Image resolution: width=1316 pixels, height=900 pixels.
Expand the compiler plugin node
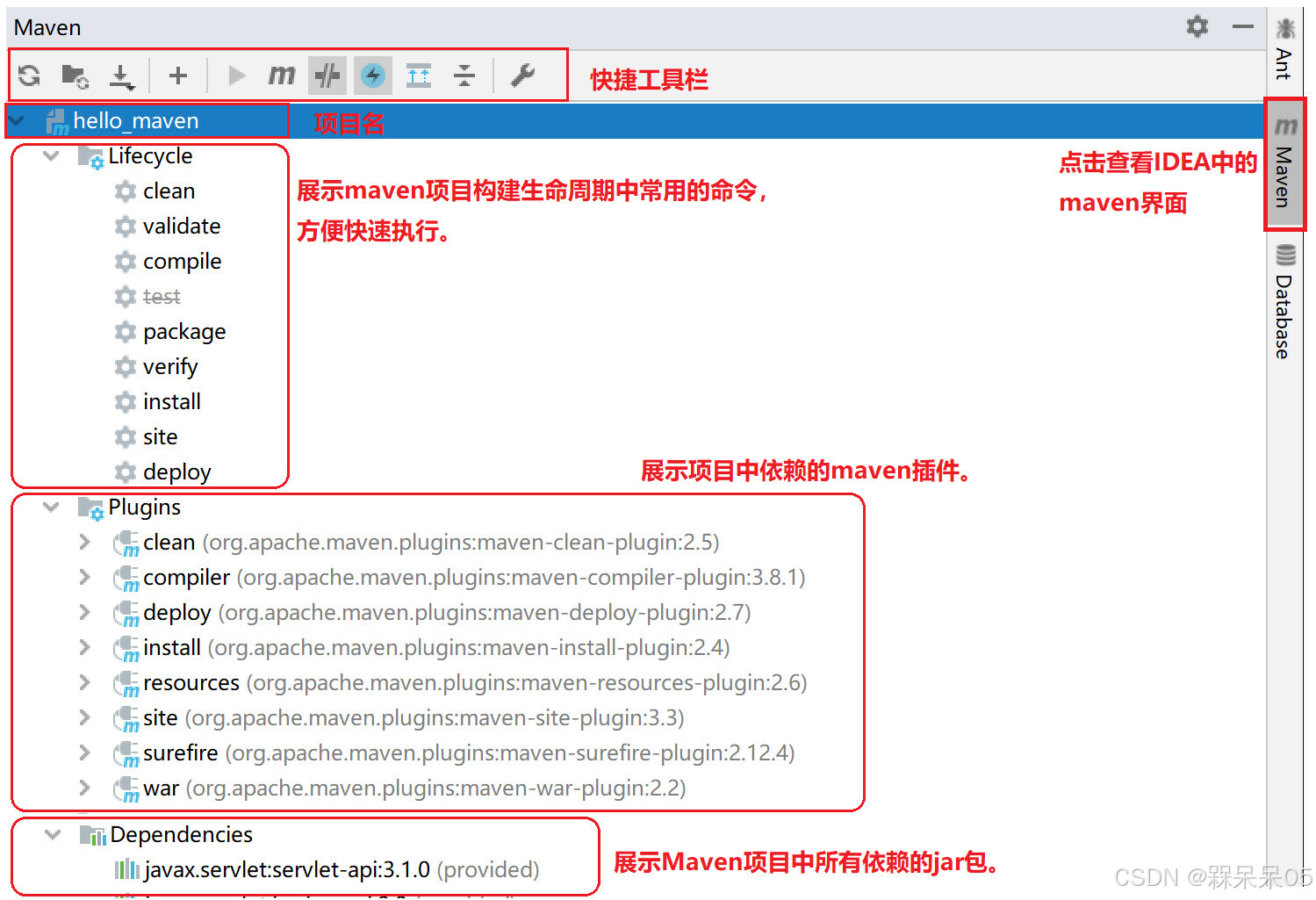(85, 577)
